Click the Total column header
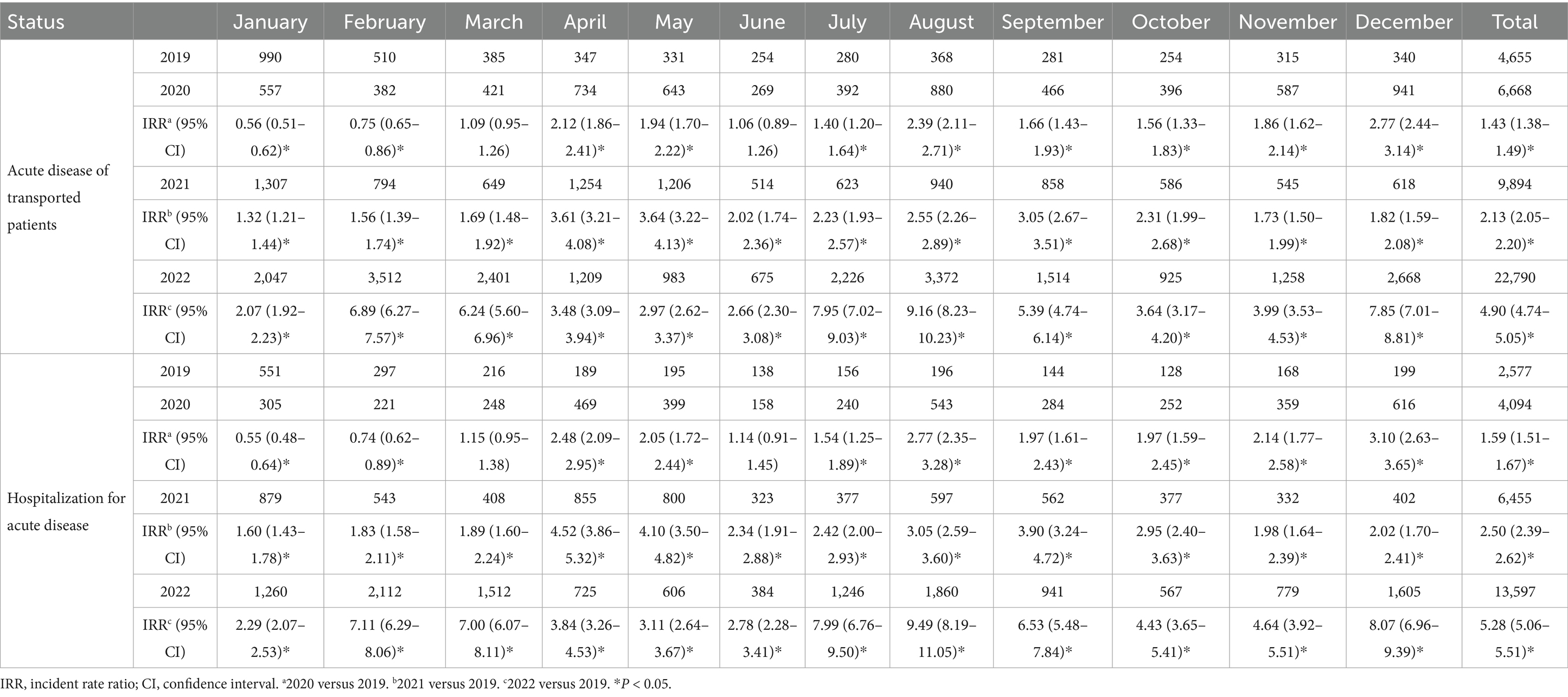Image resolution: width=1568 pixels, height=697 pixels. (x=1514, y=22)
